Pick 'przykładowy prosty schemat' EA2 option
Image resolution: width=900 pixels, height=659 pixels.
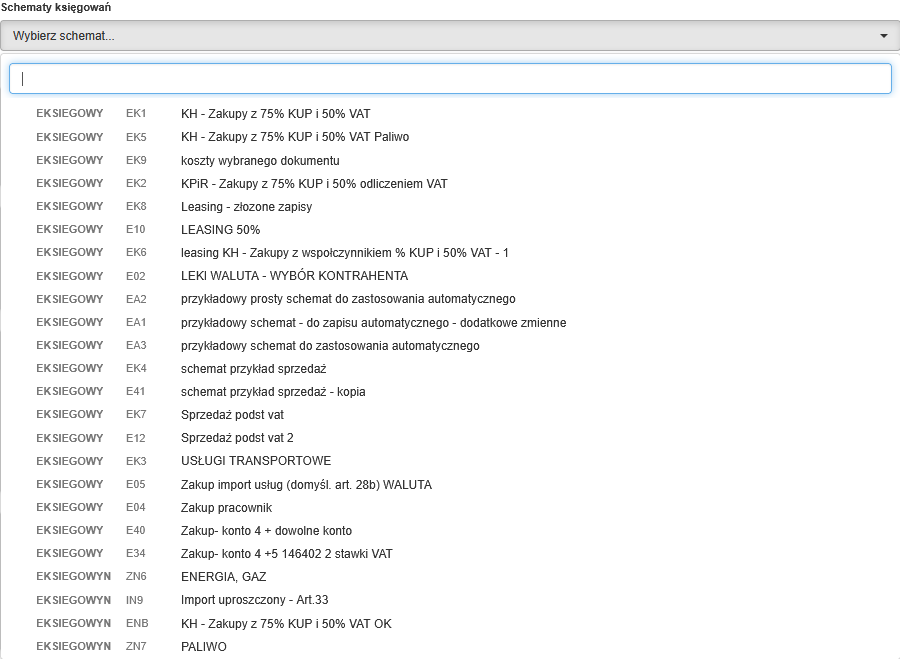click(348, 299)
